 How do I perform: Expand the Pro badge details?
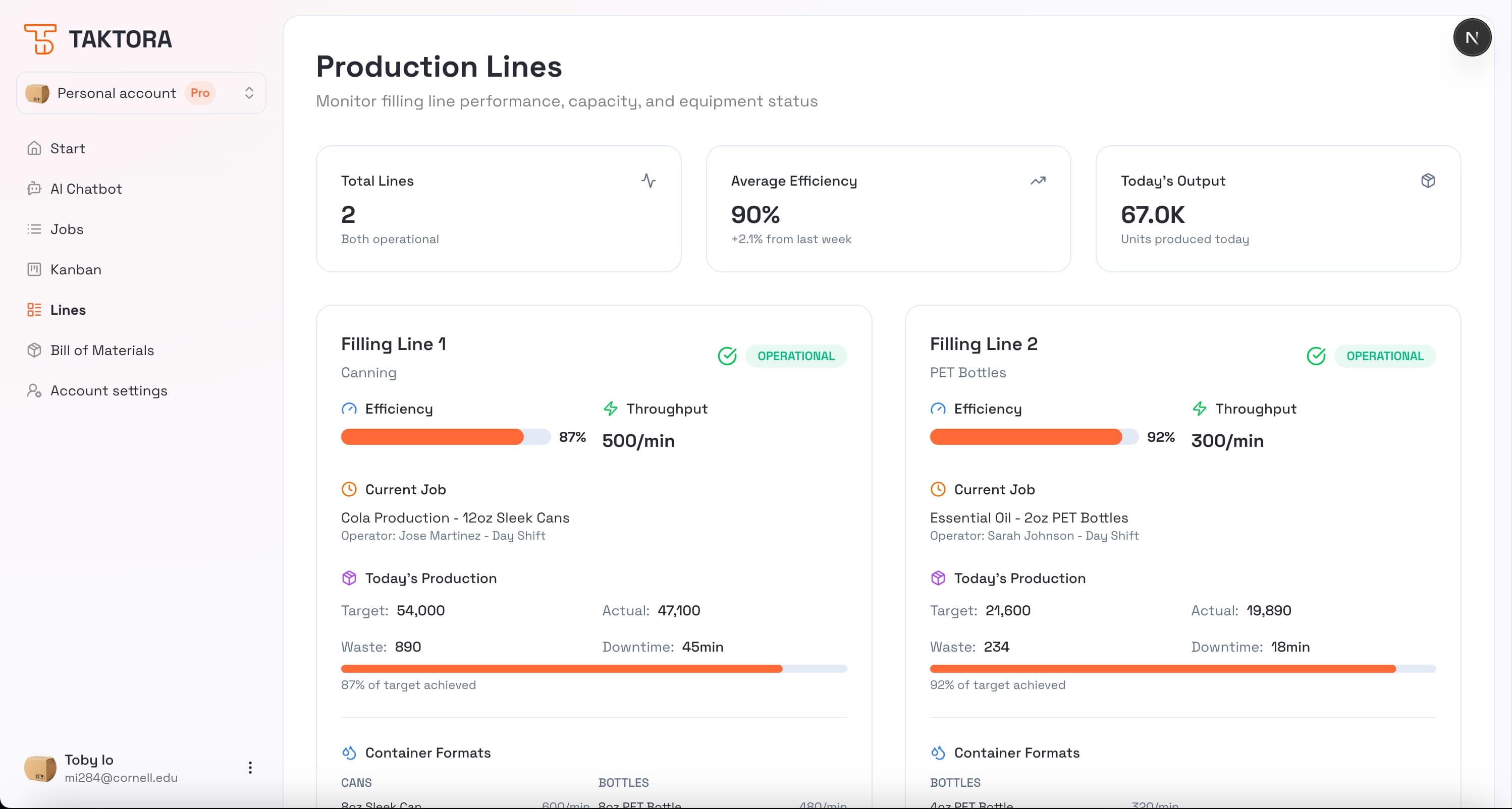point(199,93)
